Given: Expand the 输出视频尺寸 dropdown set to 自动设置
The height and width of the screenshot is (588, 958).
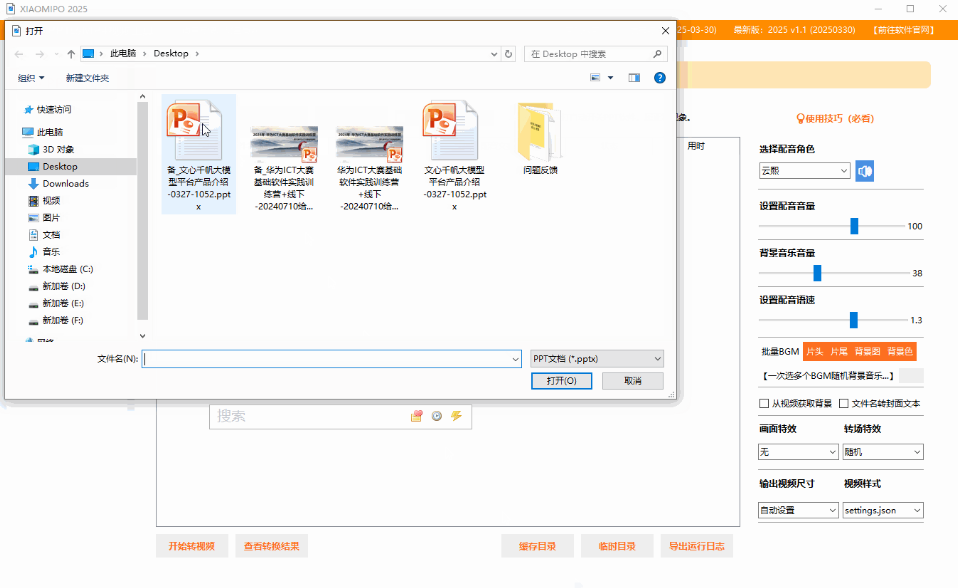Looking at the screenshot, I should pos(798,510).
